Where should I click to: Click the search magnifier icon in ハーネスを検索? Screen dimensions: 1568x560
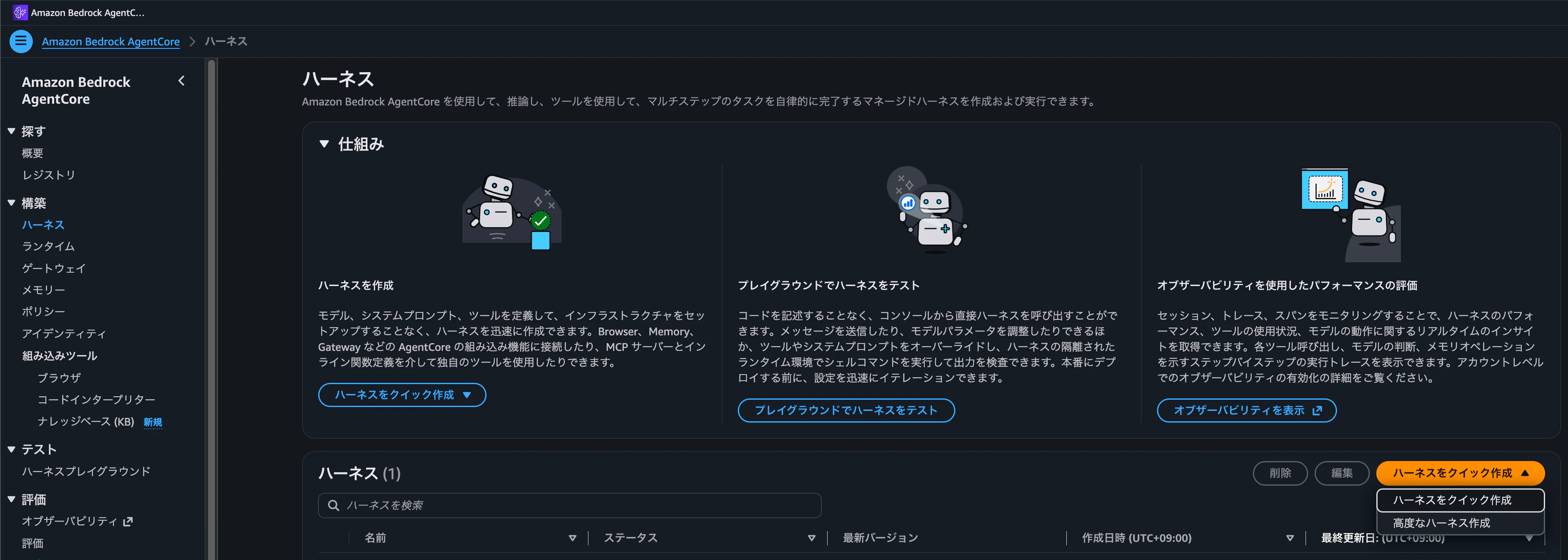coord(334,505)
